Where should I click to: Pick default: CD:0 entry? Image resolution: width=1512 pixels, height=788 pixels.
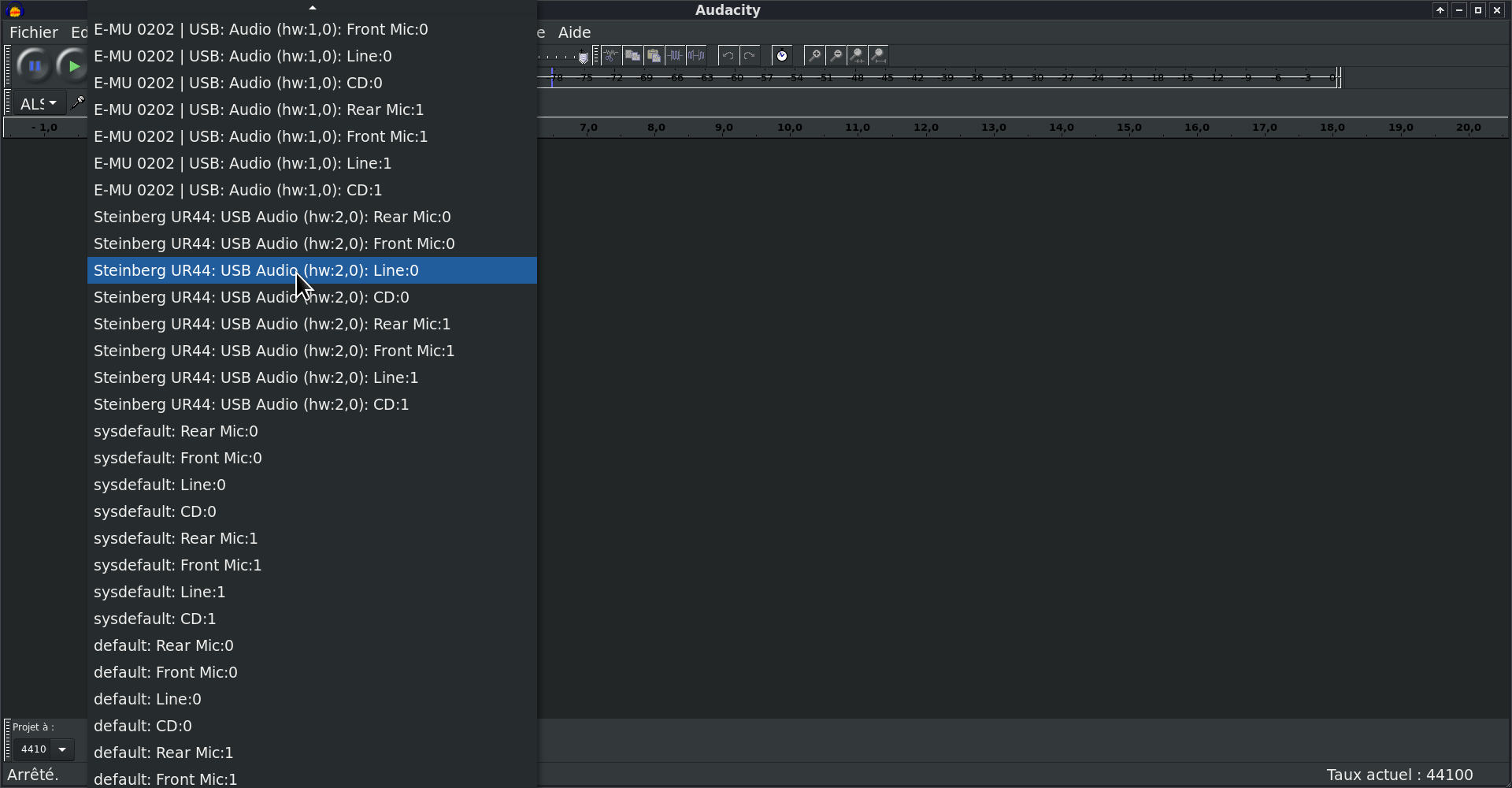312,726
